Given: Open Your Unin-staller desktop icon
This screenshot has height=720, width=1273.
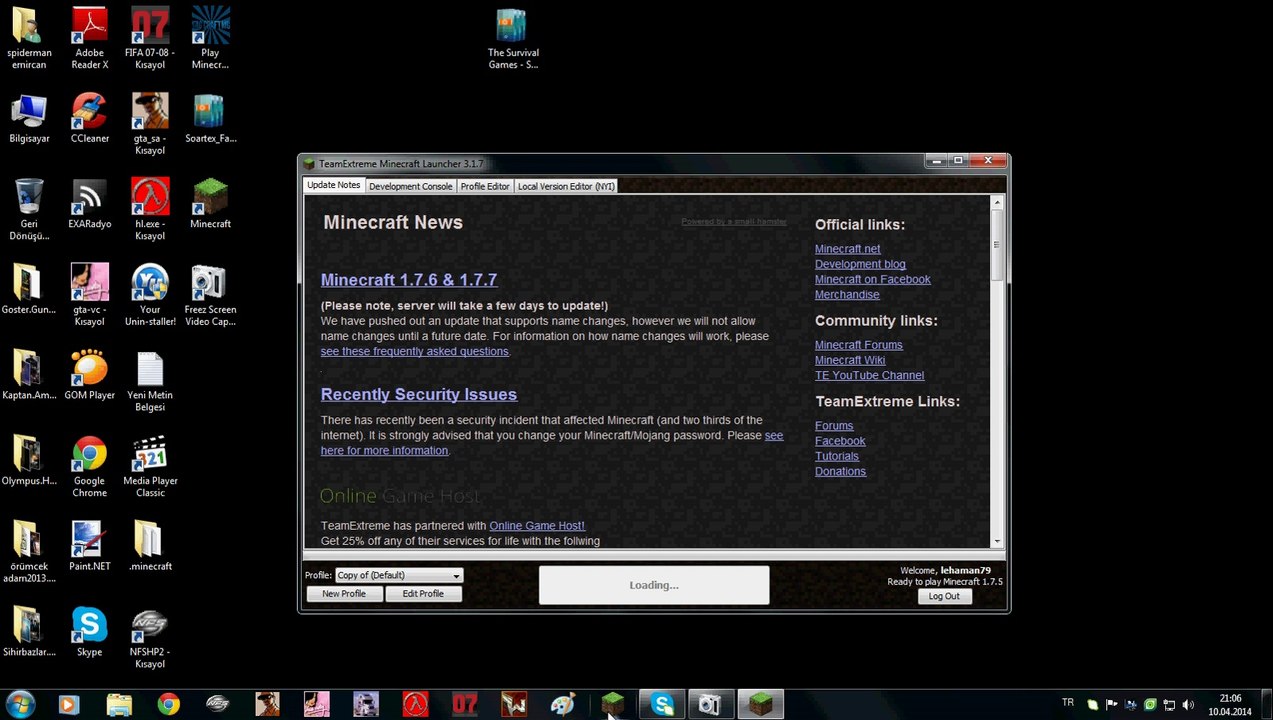Looking at the screenshot, I should pyautogui.click(x=150, y=295).
